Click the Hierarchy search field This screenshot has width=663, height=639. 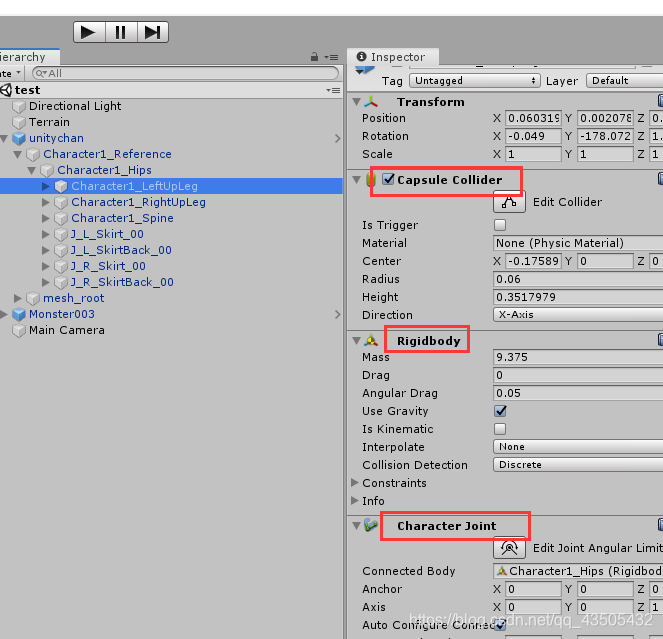185,73
